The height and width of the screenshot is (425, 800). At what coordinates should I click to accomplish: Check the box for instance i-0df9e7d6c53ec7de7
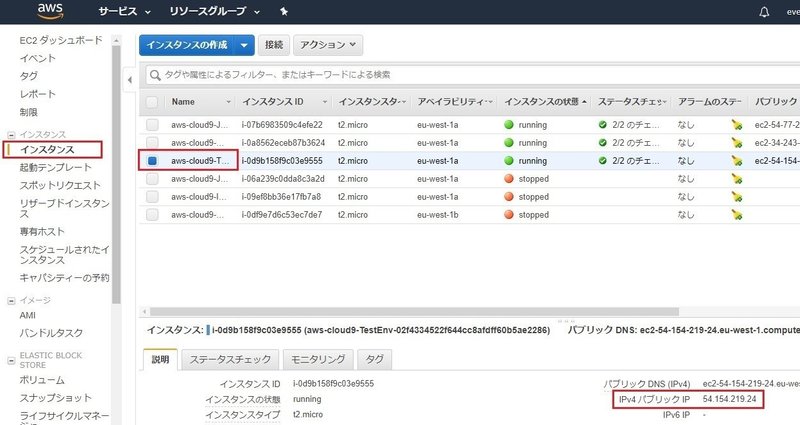(x=152, y=215)
